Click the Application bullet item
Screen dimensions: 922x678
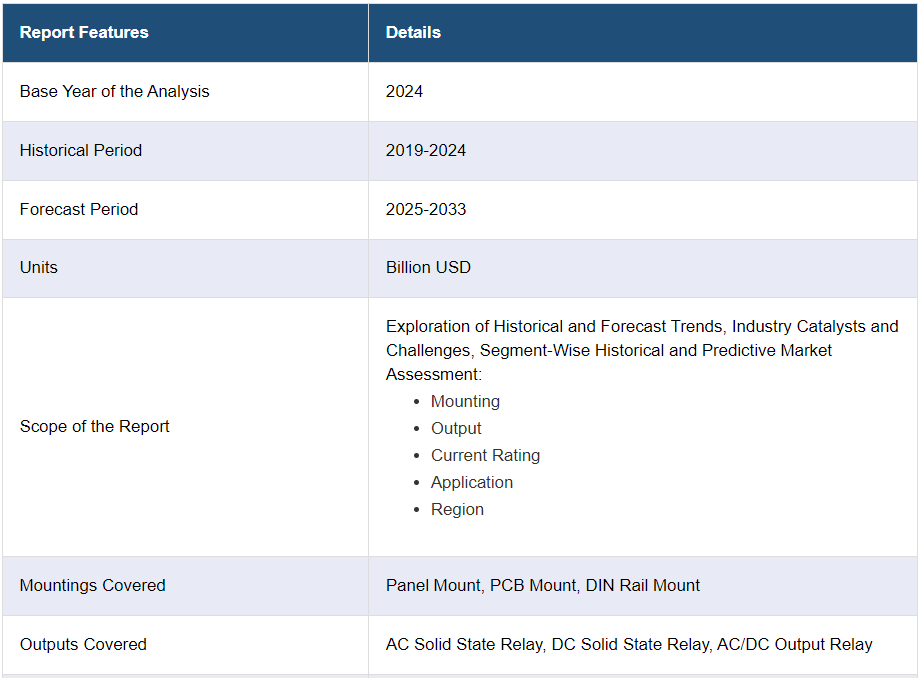click(x=471, y=482)
